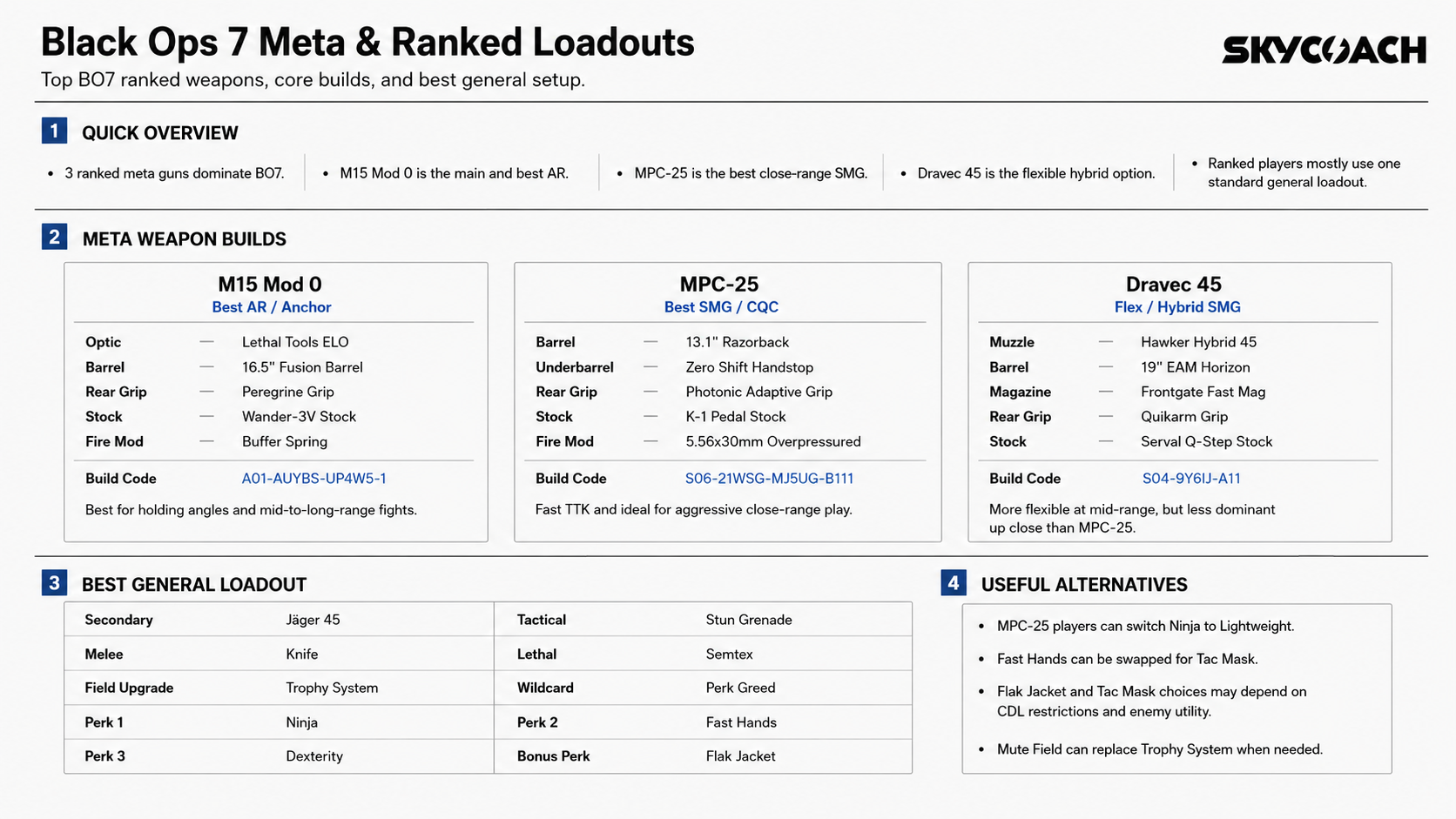1456x819 pixels.
Task: Select "Peregrine Grip" in M15 Mod 0 card
Action: [288, 392]
